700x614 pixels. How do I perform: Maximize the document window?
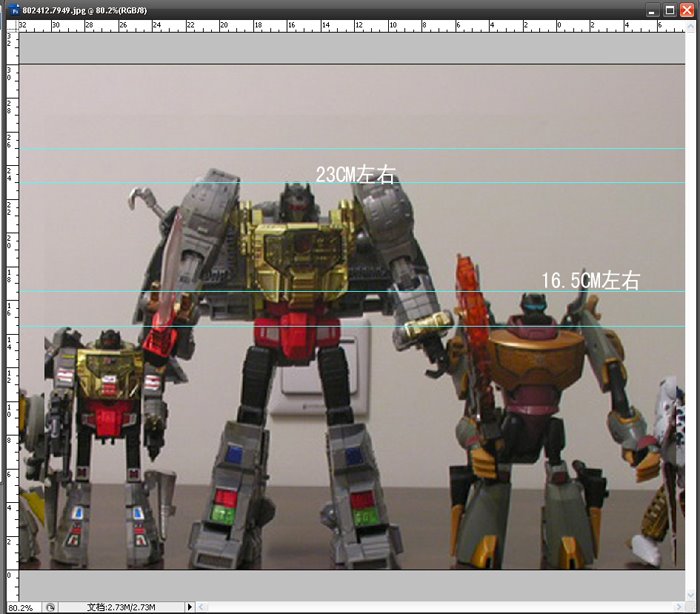(x=670, y=10)
